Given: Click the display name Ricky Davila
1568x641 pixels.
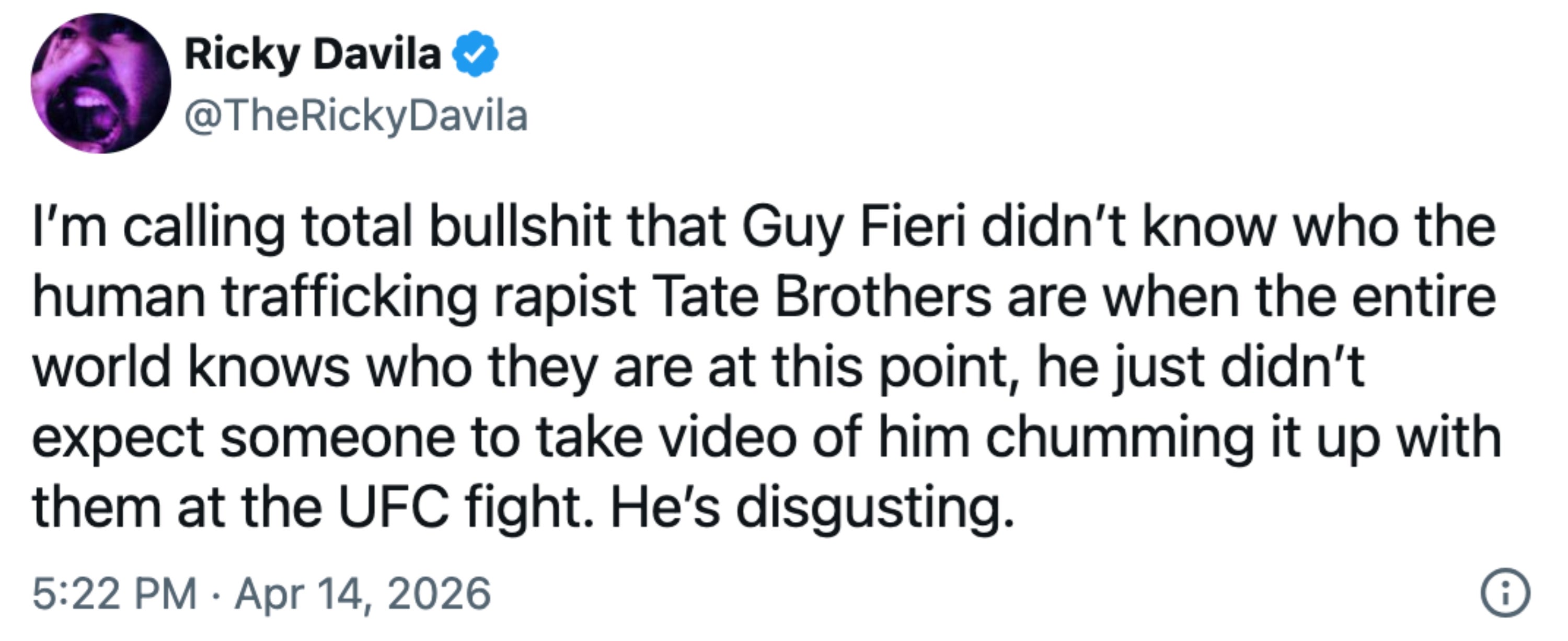Looking at the screenshot, I should point(312,55).
